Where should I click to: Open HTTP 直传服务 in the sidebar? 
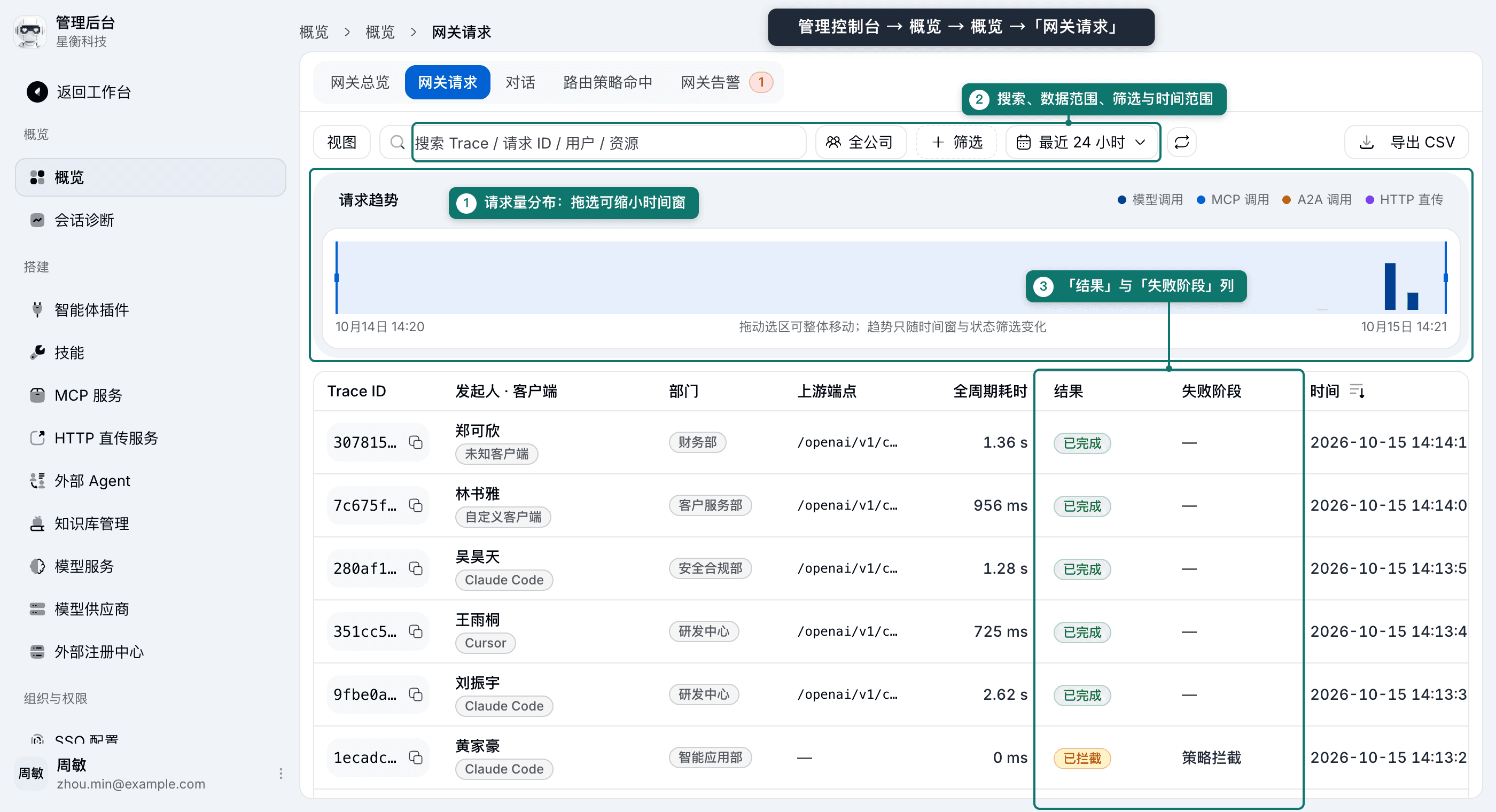(x=150, y=438)
